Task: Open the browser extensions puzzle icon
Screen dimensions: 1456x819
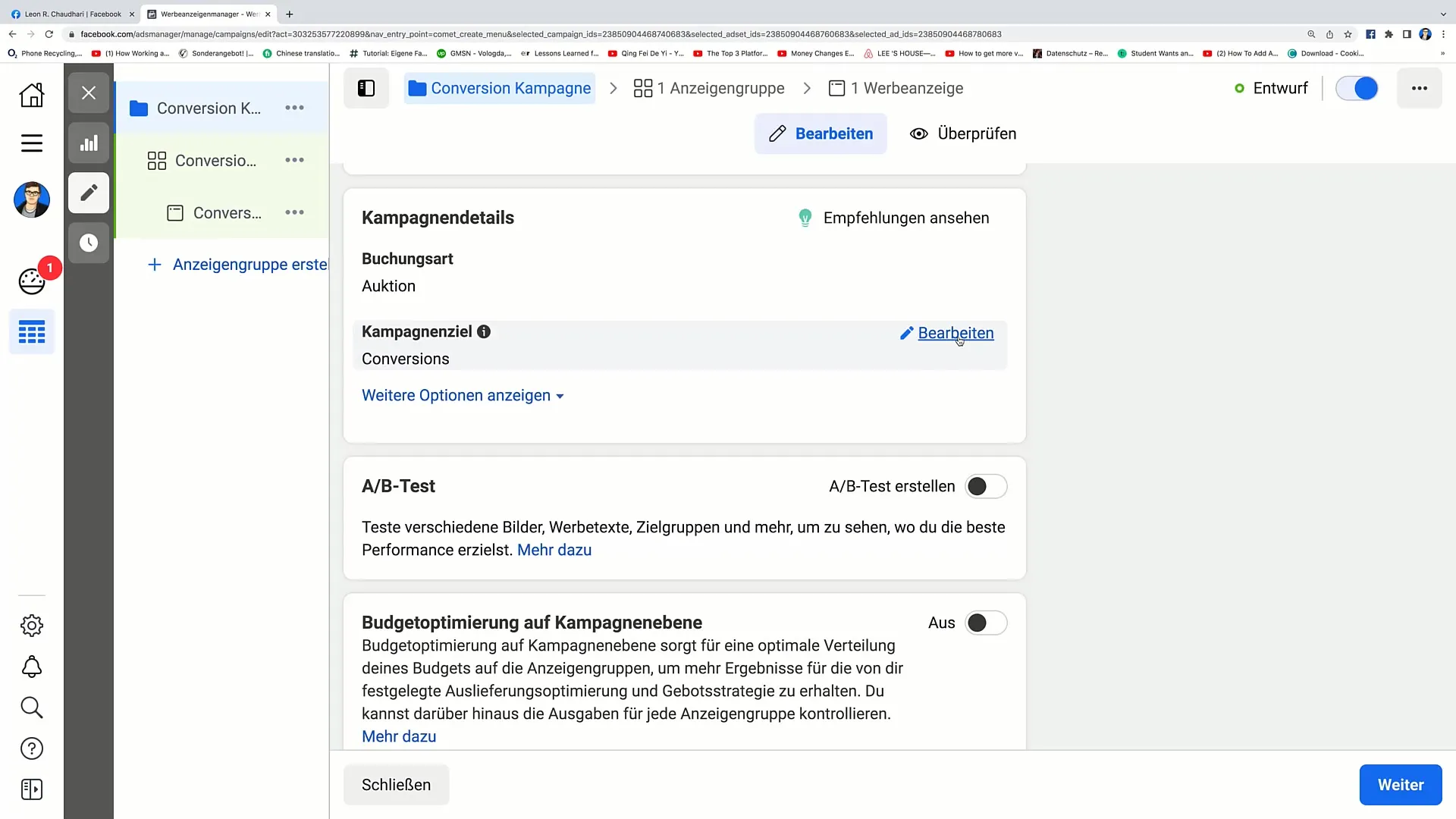Action: pos(1389,34)
